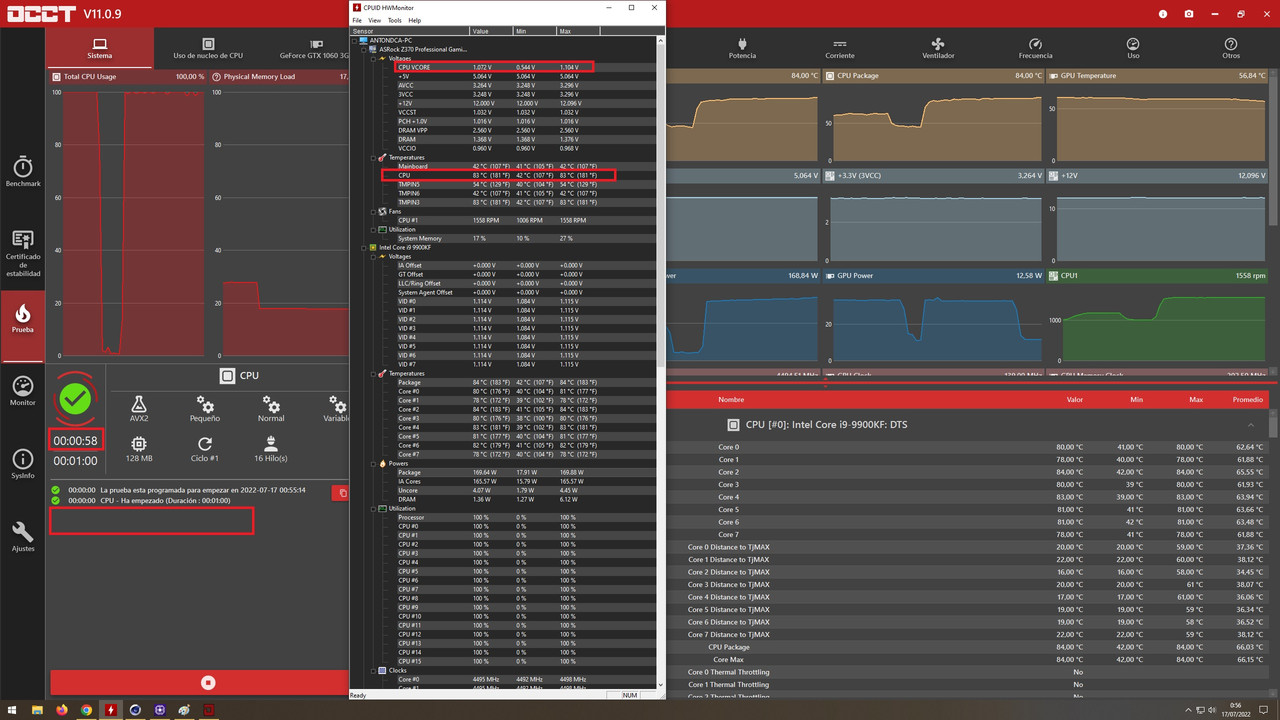Collapse motherboard Voltages group in HWMonitor
Screen dimensions: 1280x720
373,58
